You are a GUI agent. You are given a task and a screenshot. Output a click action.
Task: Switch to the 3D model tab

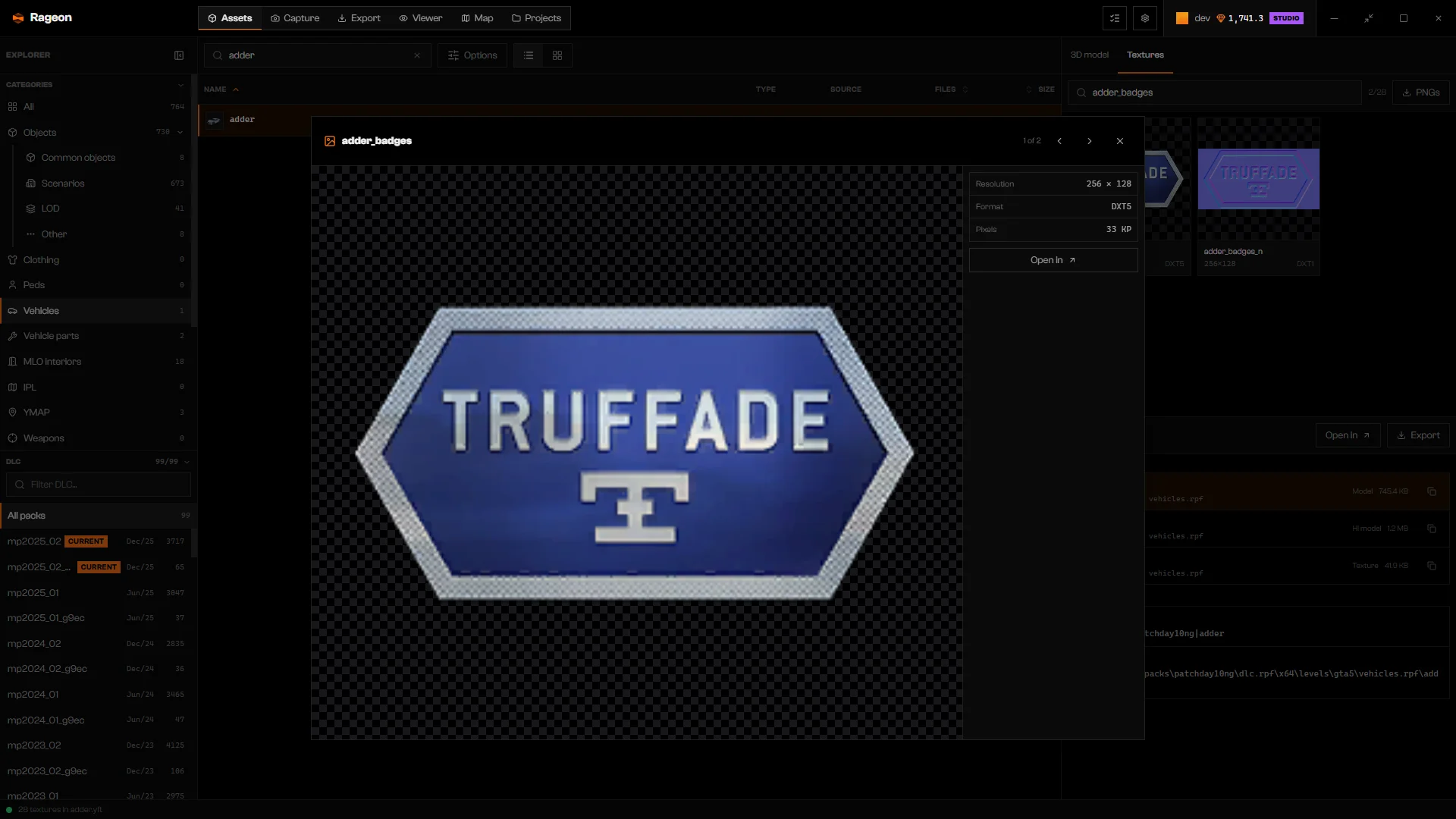tap(1089, 55)
